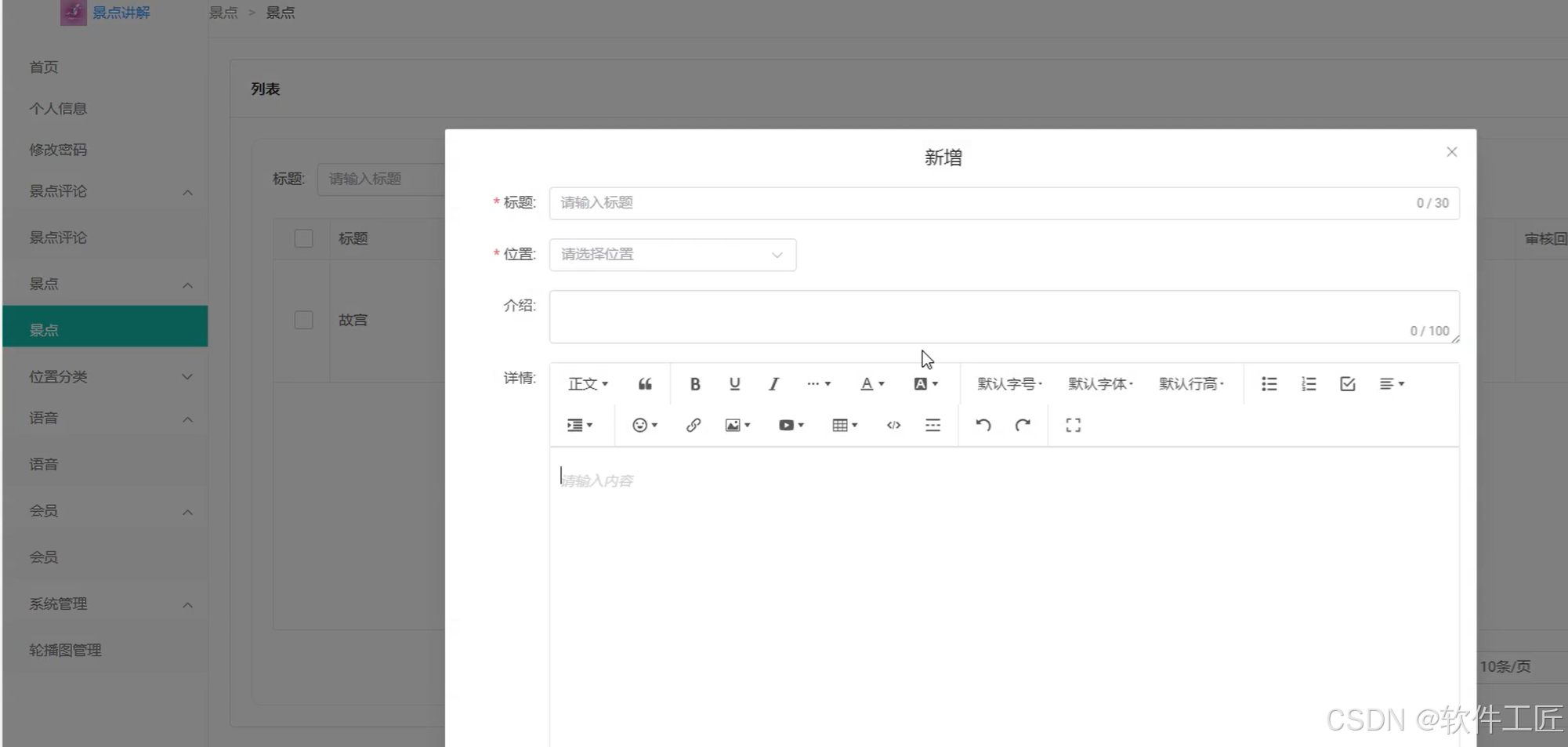
Task: Open the font color picker
Action: click(x=872, y=384)
